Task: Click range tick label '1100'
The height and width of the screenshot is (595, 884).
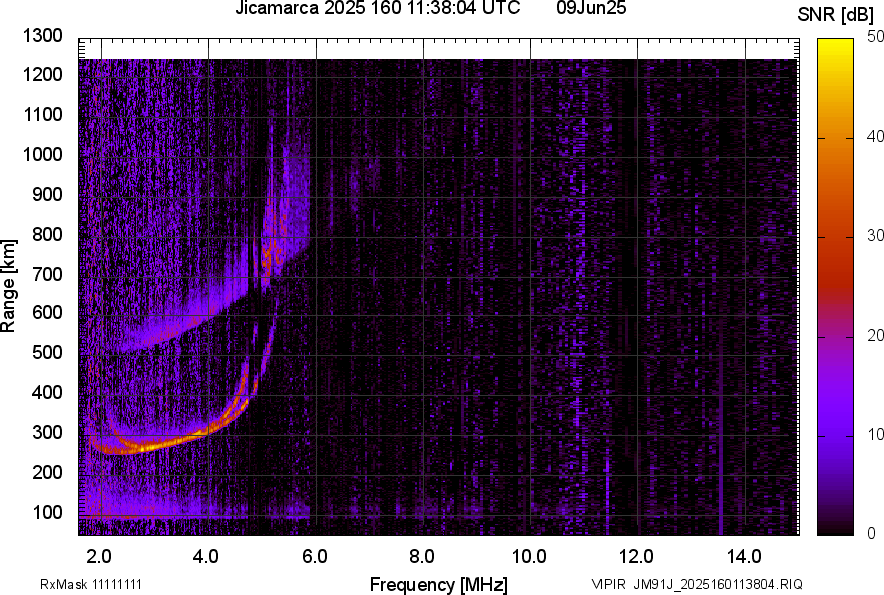Action: [x=42, y=114]
